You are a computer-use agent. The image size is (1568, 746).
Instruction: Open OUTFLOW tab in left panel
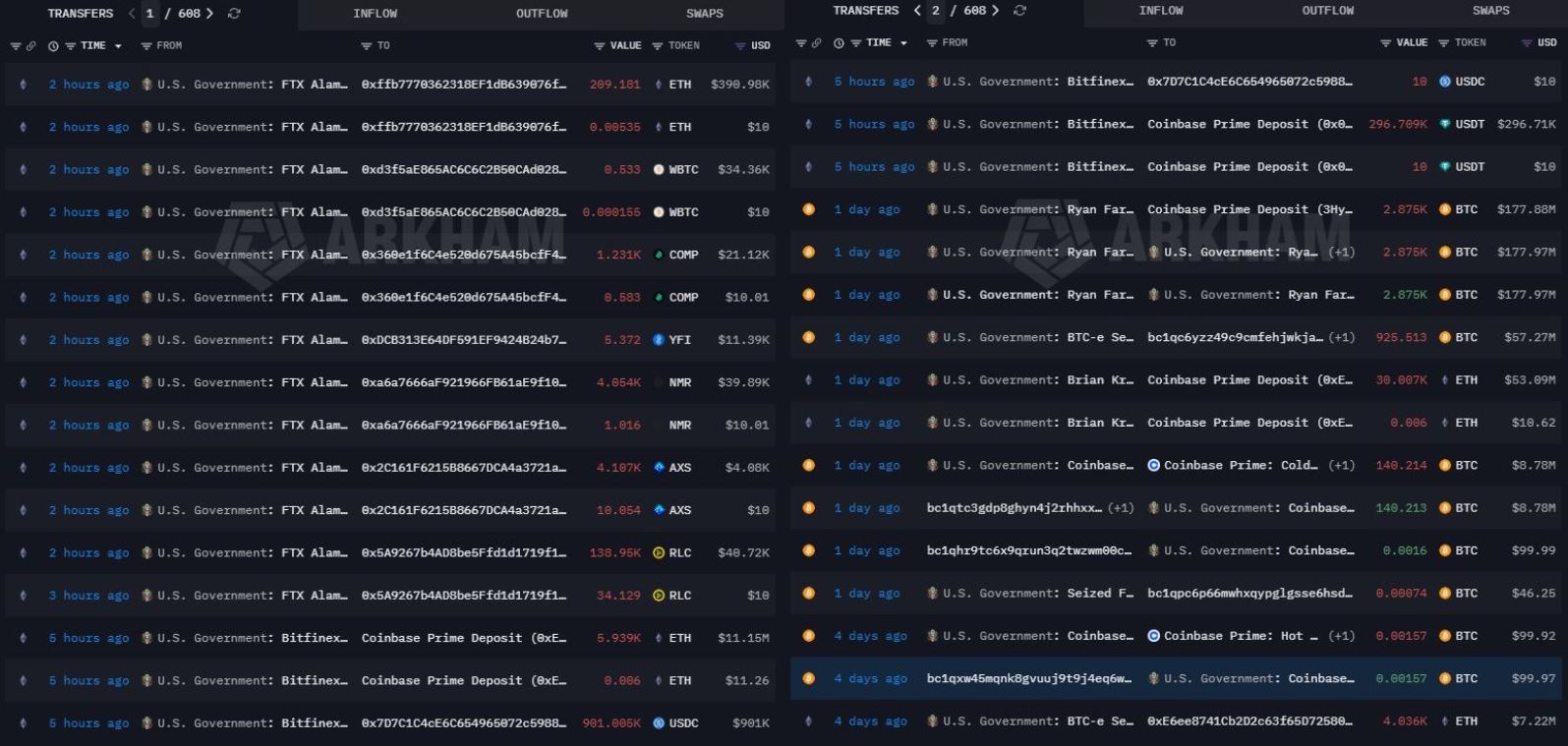click(542, 14)
